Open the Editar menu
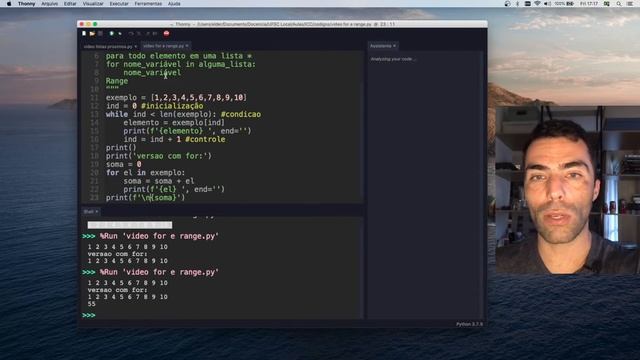Screen dimensions: 640x360 70,4
